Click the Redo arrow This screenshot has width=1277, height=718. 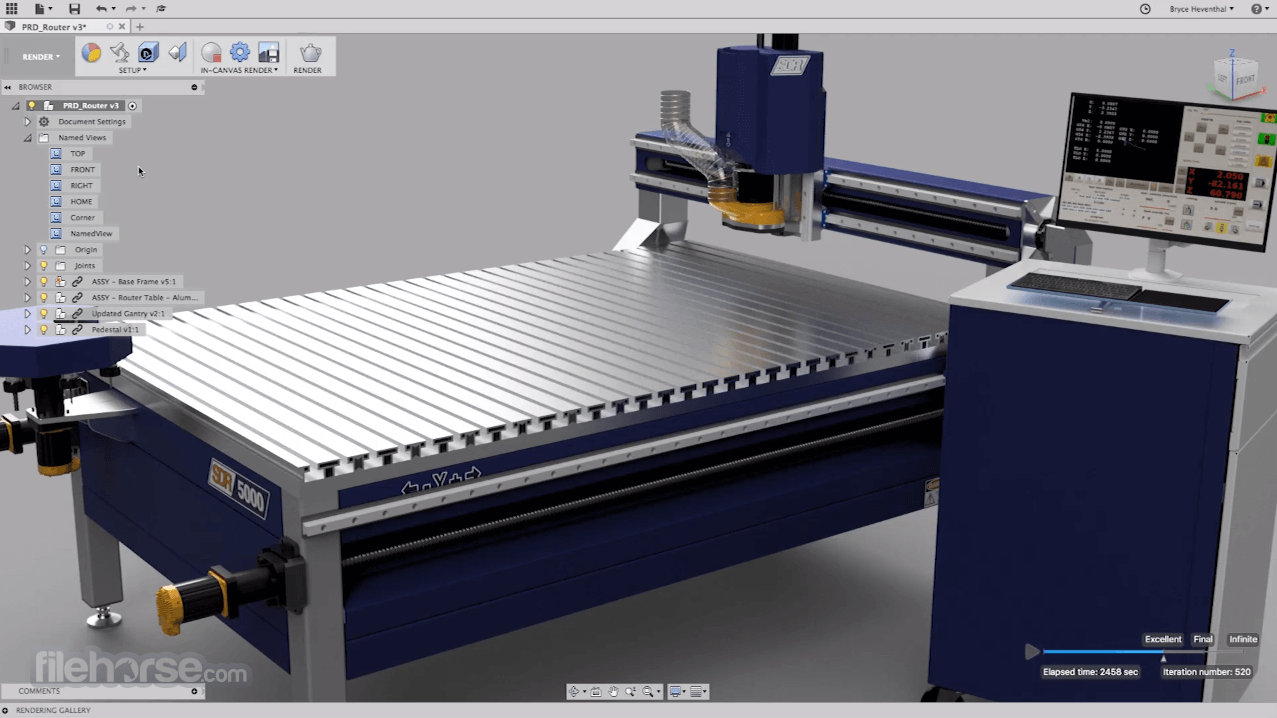pos(130,9)
